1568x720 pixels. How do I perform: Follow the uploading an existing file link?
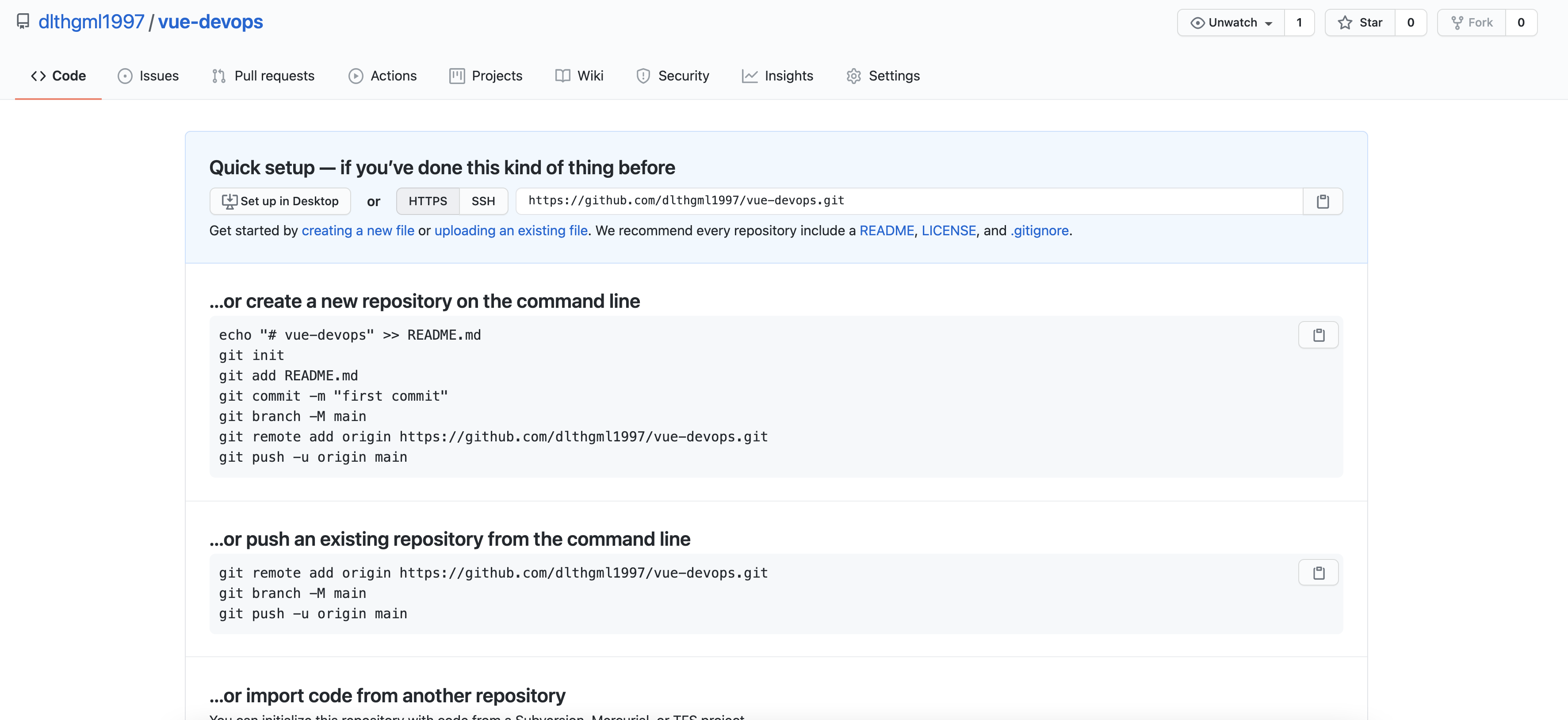[511, 231]
